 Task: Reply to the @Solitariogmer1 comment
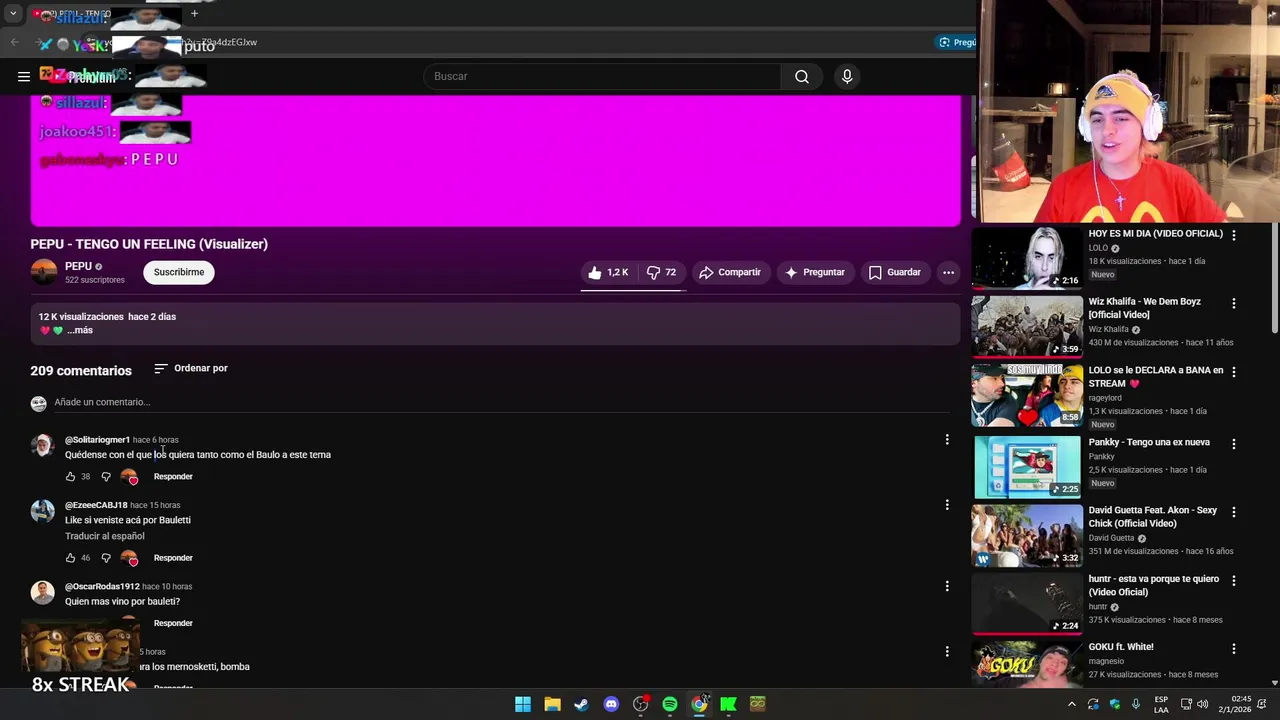(173, 477)
